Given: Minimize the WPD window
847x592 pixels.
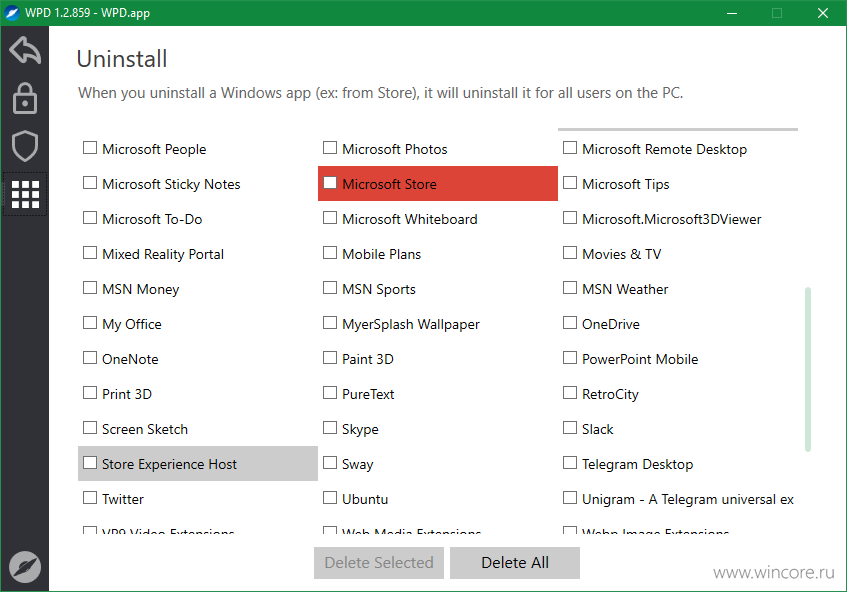Looking at the screenshot, I should 732,13.
